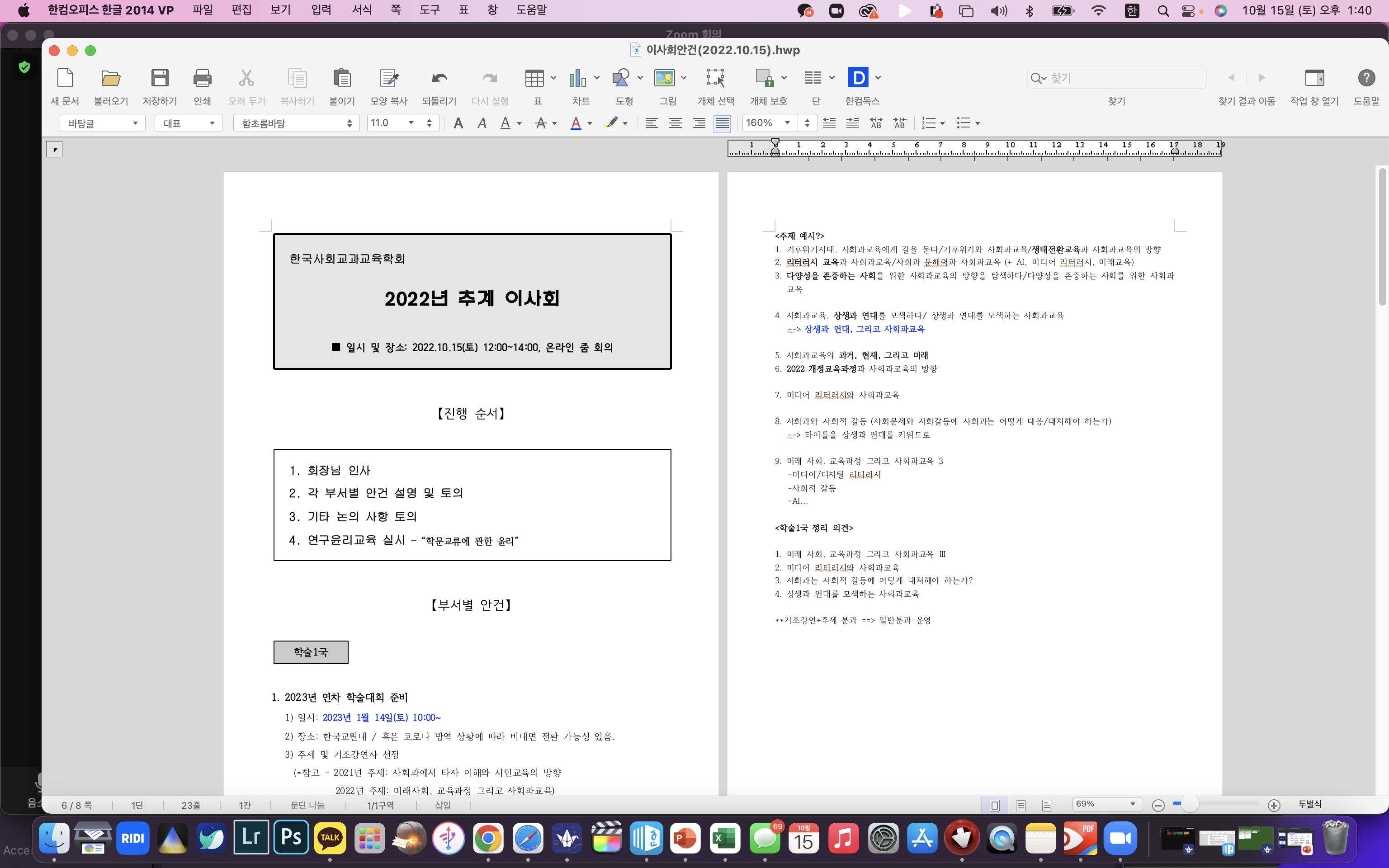Viewport: 1389px width, 868px height.
Task: Click the vertical scrollbar of document
Action: (1382, 236)
